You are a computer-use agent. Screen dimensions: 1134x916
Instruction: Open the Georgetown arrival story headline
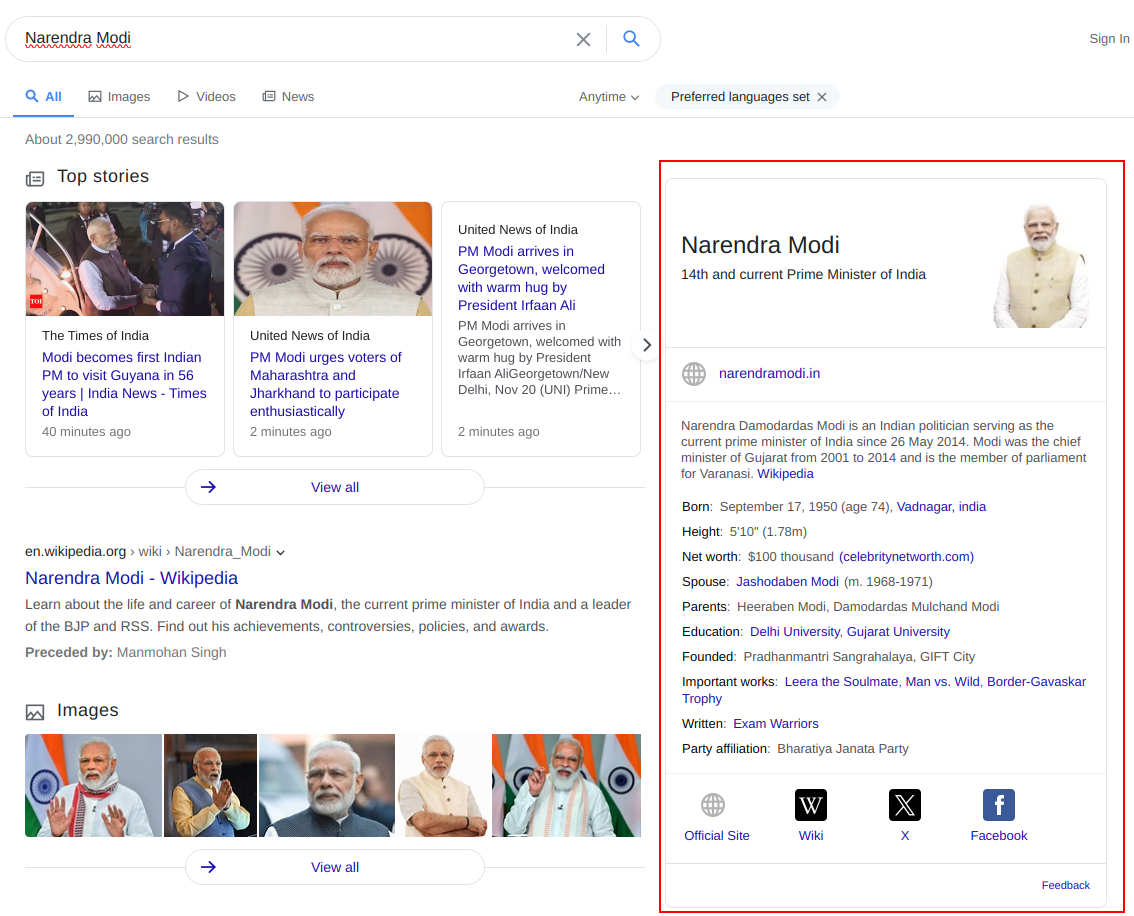(531, 278)
